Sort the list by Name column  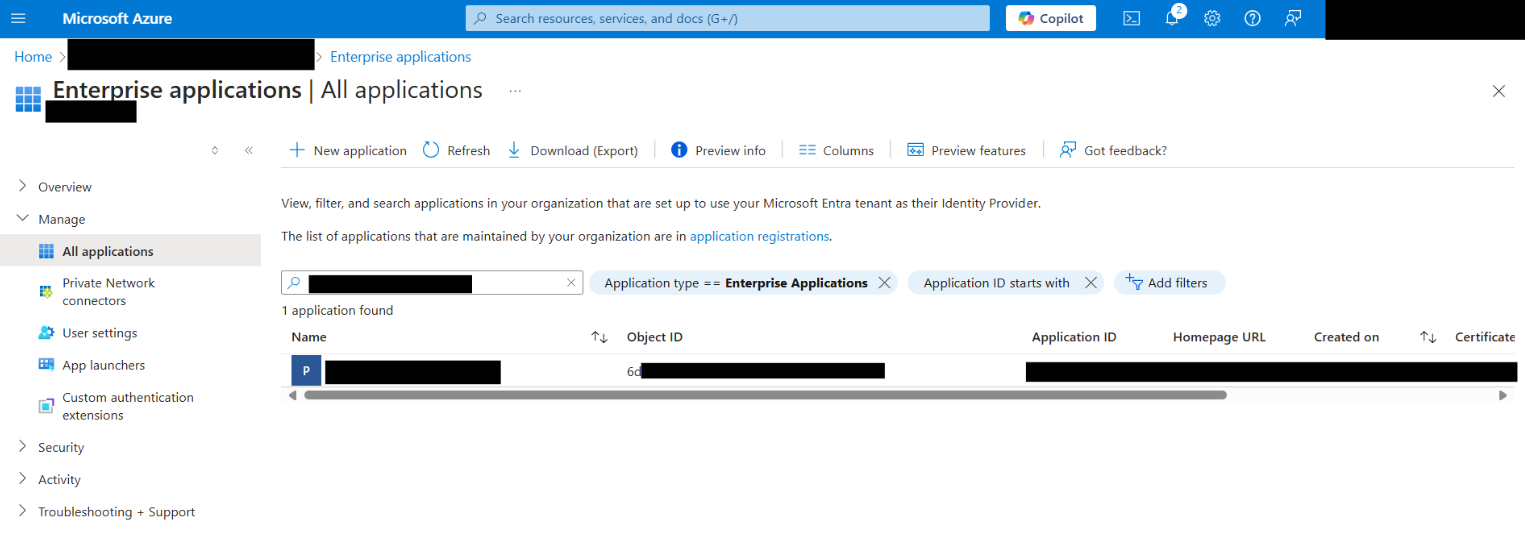click(x=599, y=337)
